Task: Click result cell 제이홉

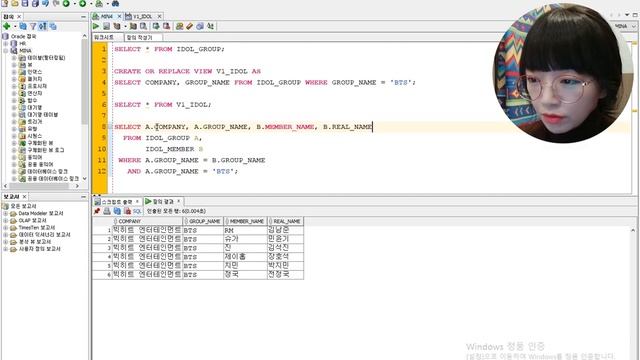Action: pyautogui.click(x=245, y=256)
